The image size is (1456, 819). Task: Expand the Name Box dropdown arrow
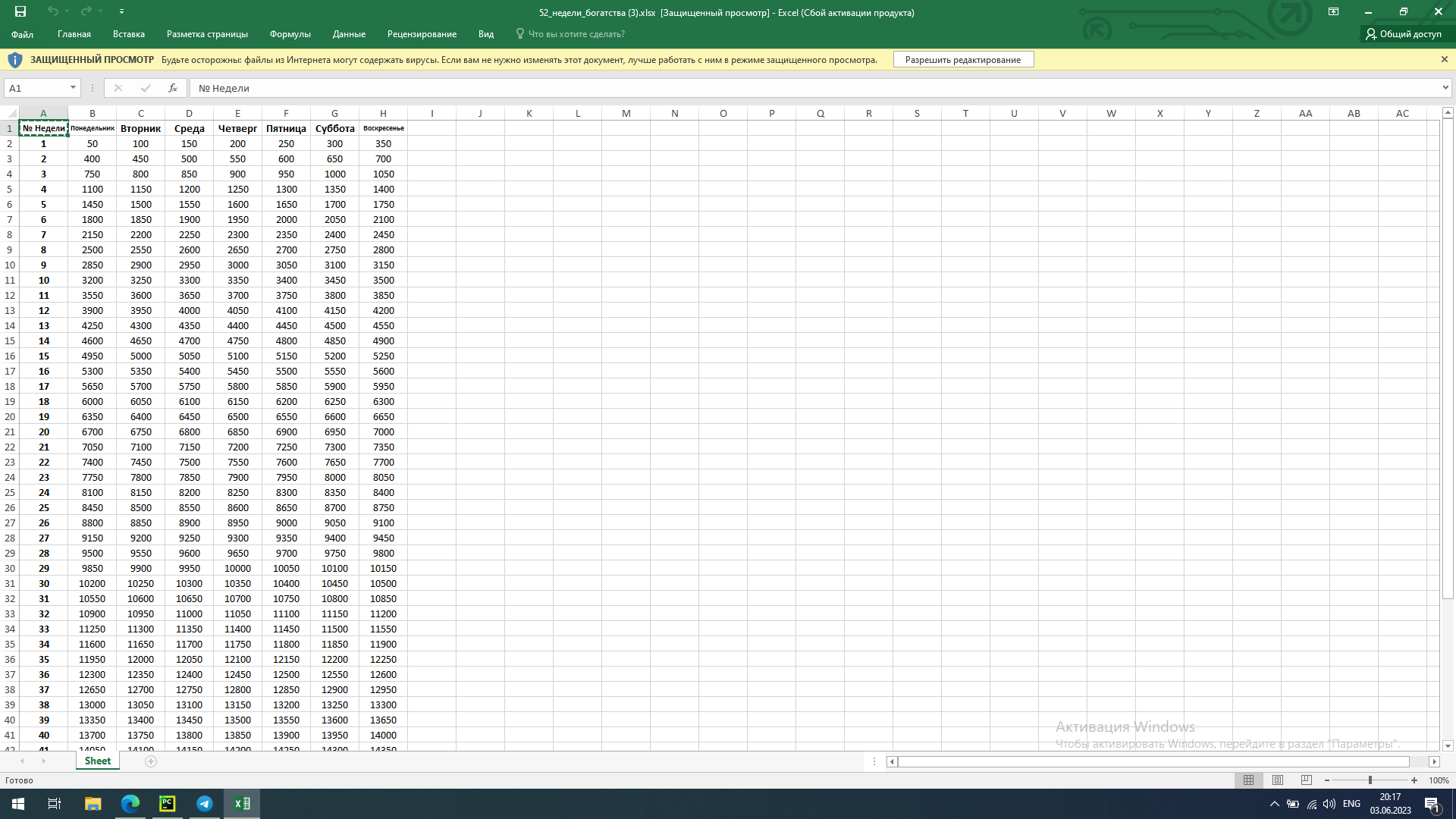coord(73,88)
